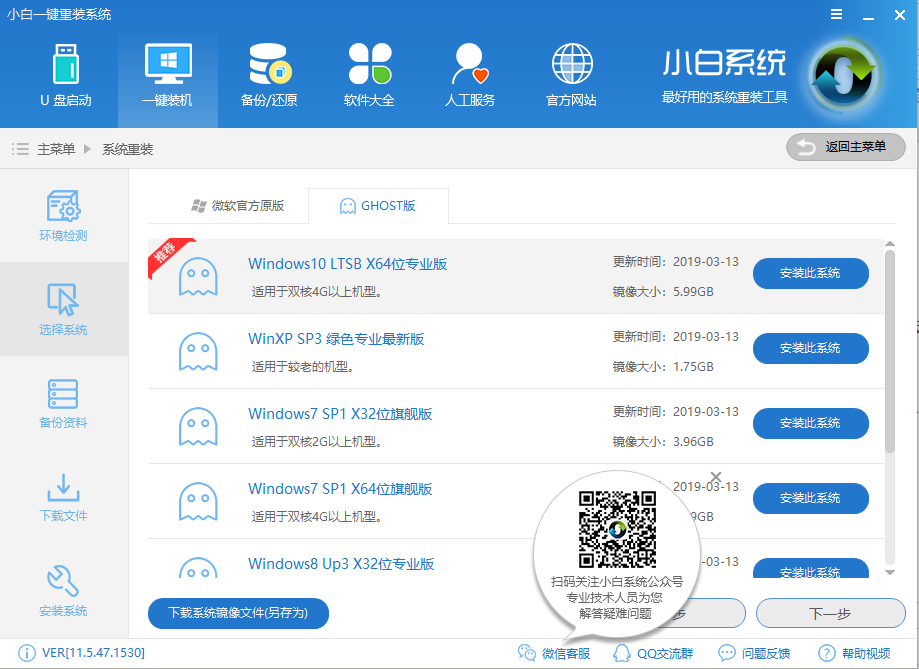
Task: Open the 备份/还原 backup and restore panel
Action: pyautogui.click(x=268, y=75)
